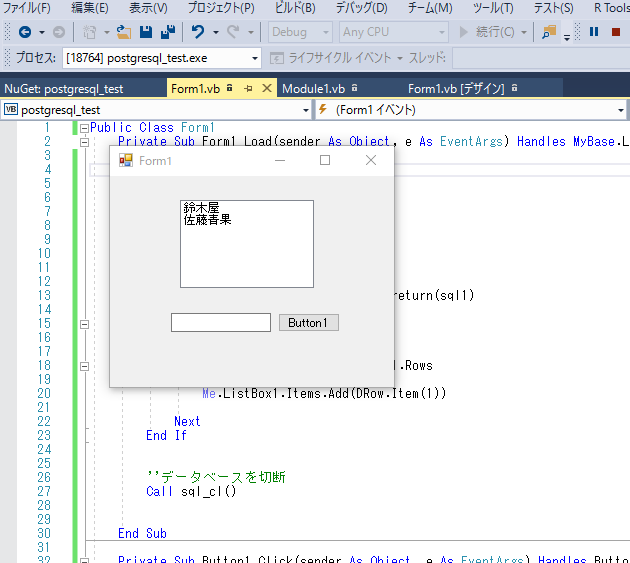This screenshot has height=563, width=630.
Task: Collapse the Public Class Form1 block
Action: 84,128
